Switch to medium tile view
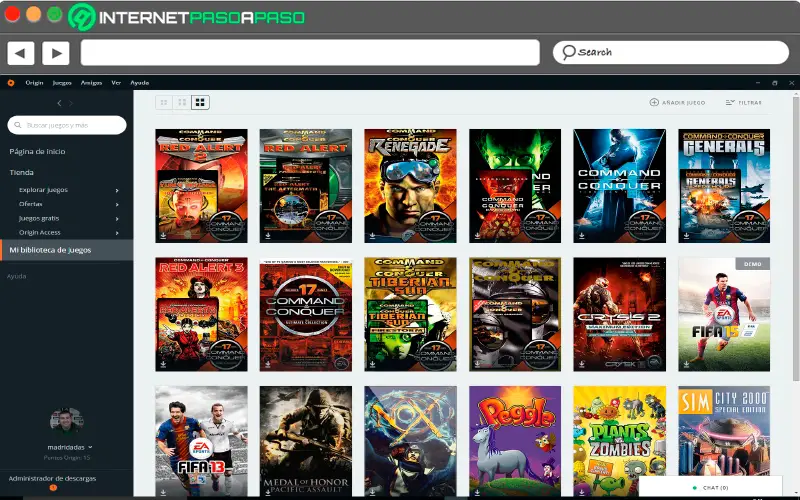 tap(182, 103)
